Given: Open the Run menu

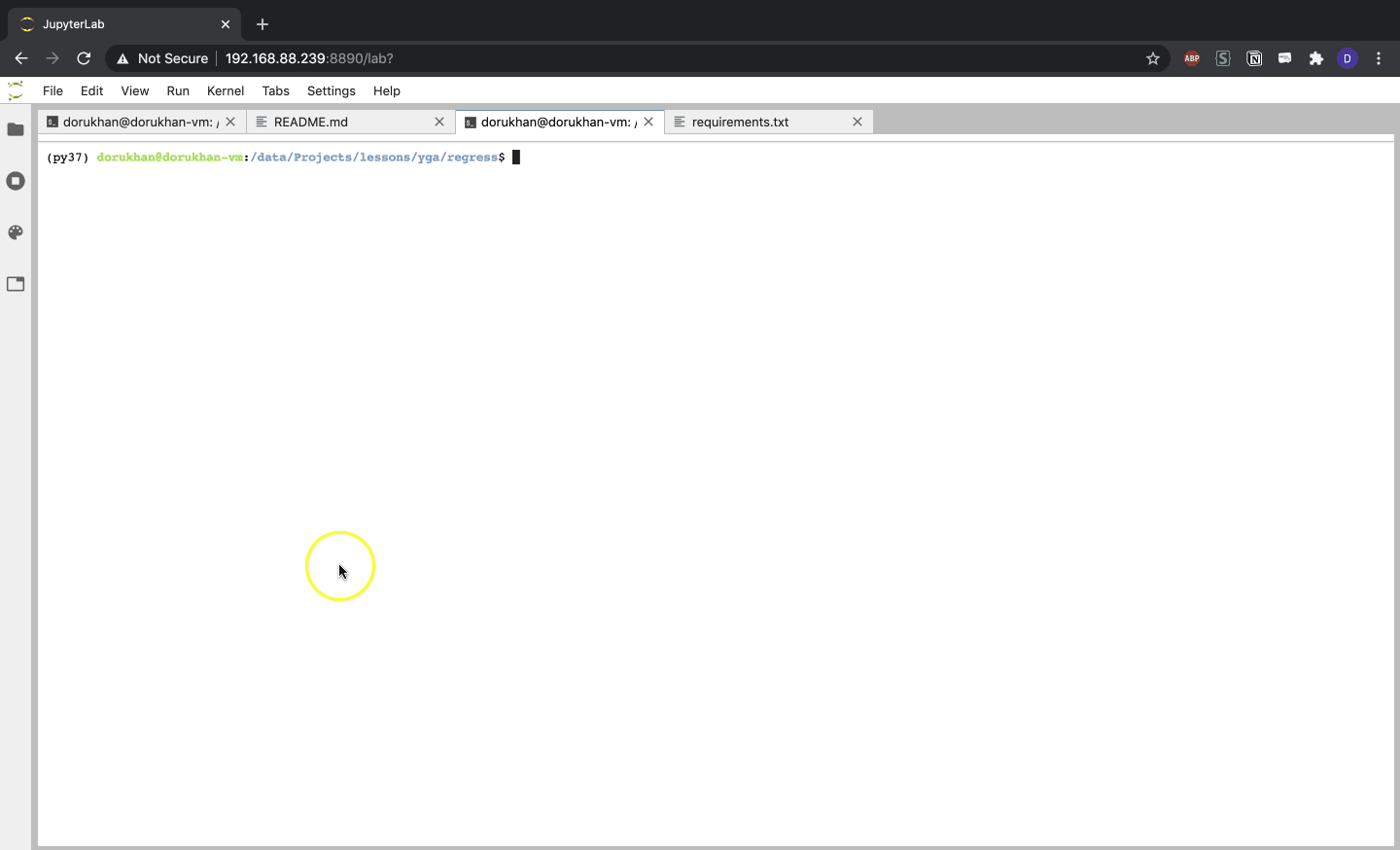Looking at the screenshot, I should coord(178,90).
